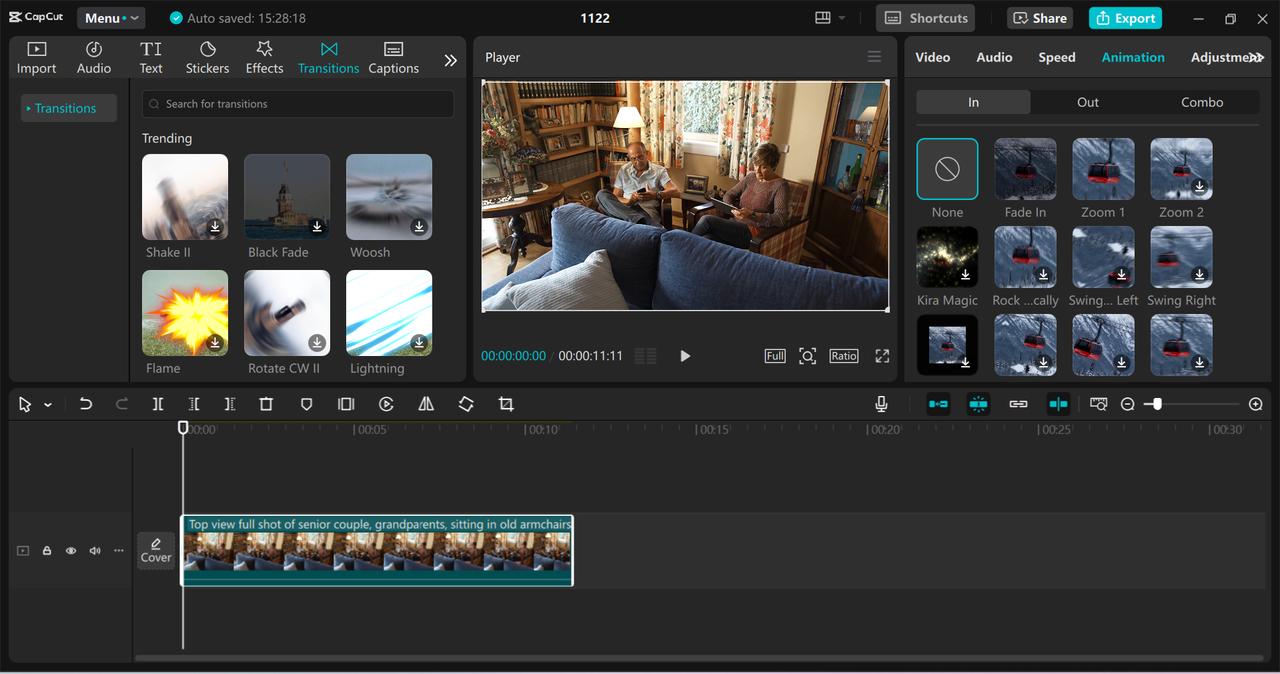
Task: Download the Zoom 2 animation
Action: [1200, 187]
